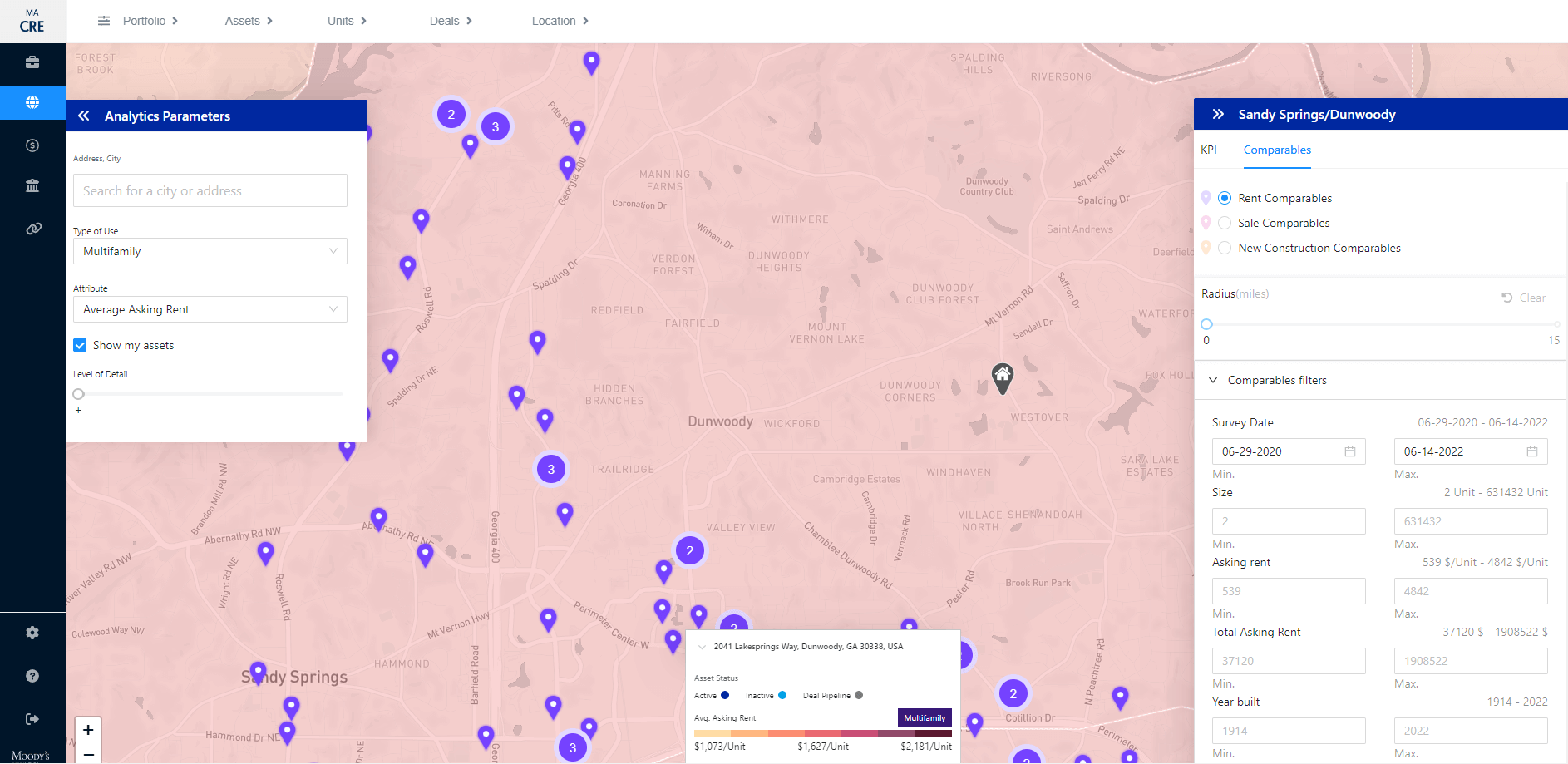Open Settings via the gear icon
1568x764 pixels.
32,633
